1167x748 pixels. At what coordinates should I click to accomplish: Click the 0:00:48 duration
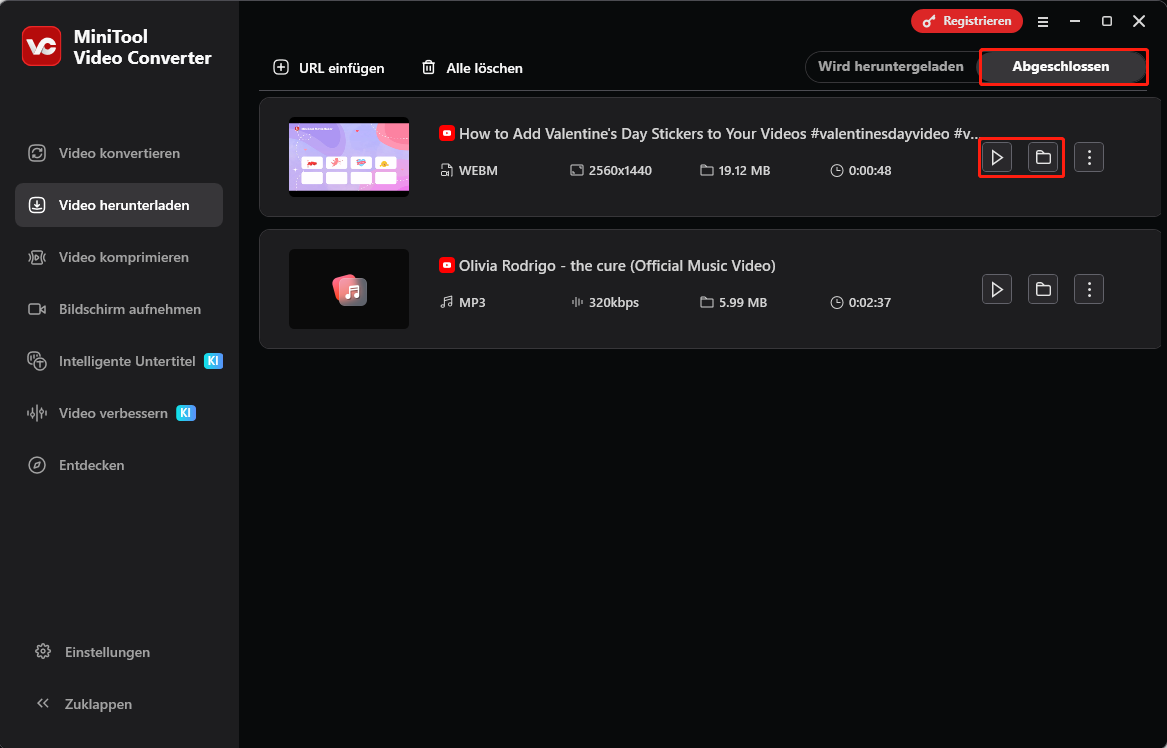870,170
